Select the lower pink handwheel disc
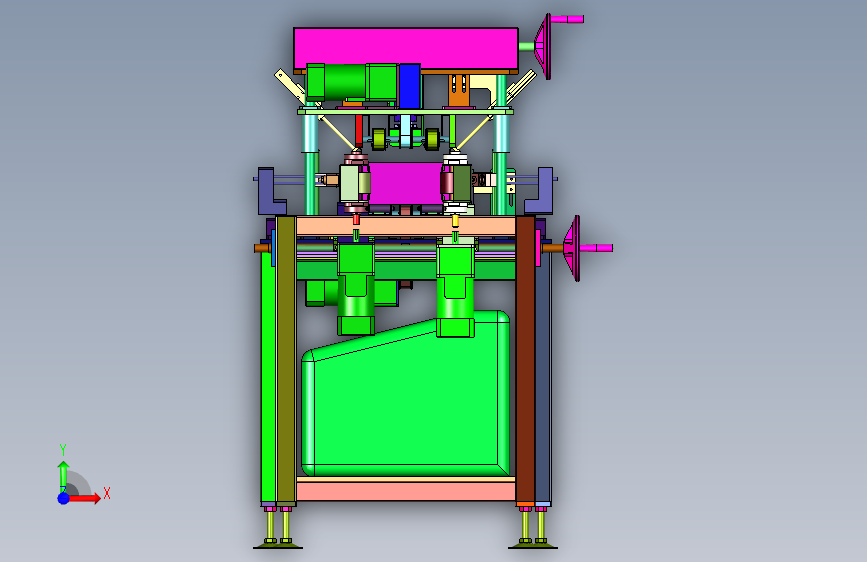 click(x=572, y=248)
